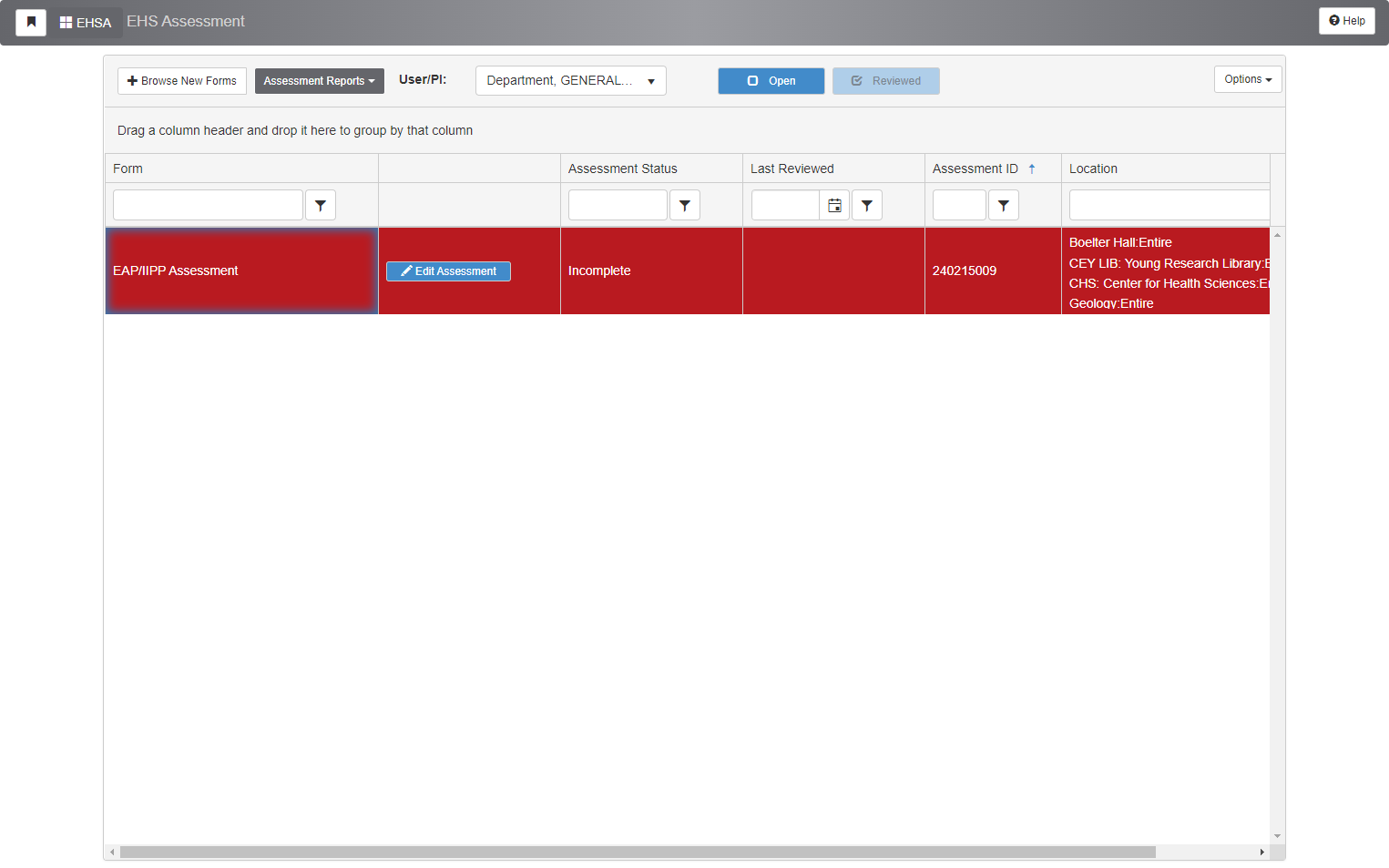Click the vertical scrollbar down arrow
1389x868 pixels.
[x=1277, y=836]
